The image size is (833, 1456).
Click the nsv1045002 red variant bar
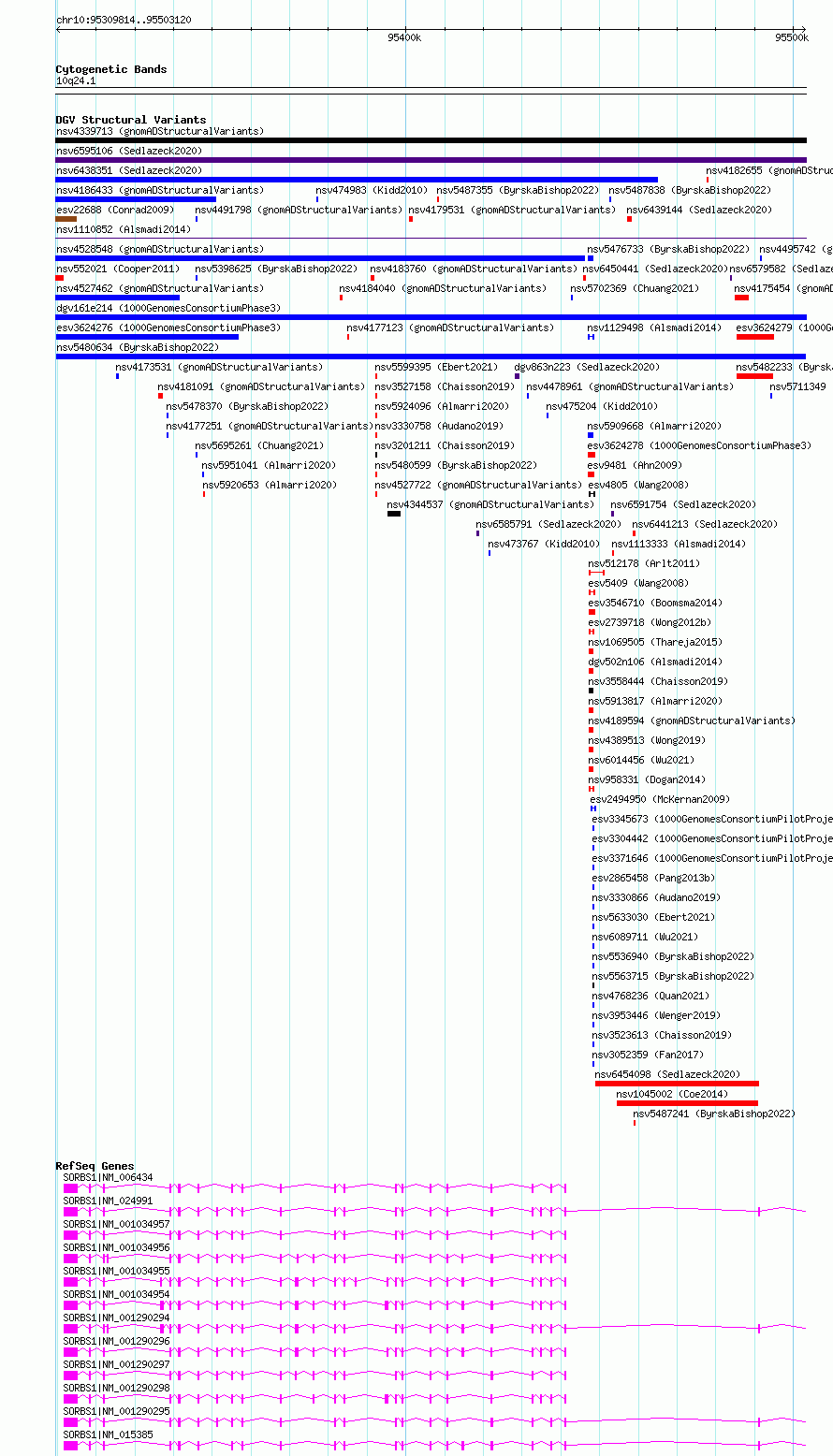point(687,1103)
